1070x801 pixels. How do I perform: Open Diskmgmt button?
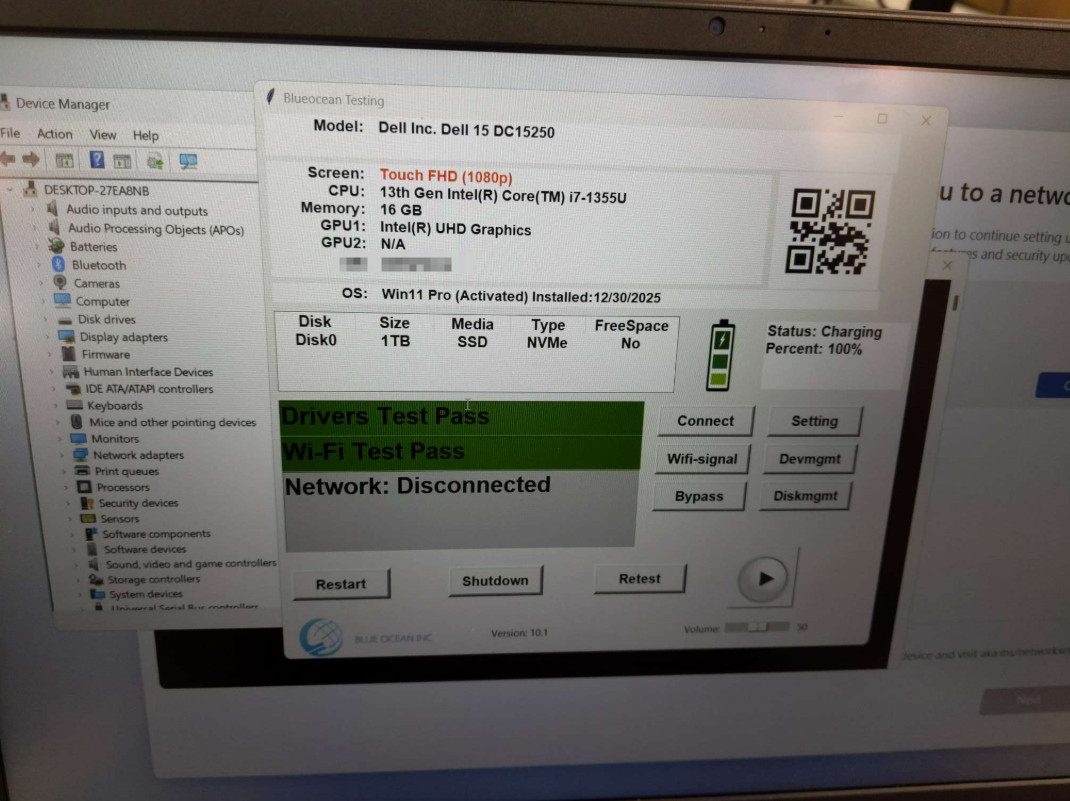pos(805,495)
